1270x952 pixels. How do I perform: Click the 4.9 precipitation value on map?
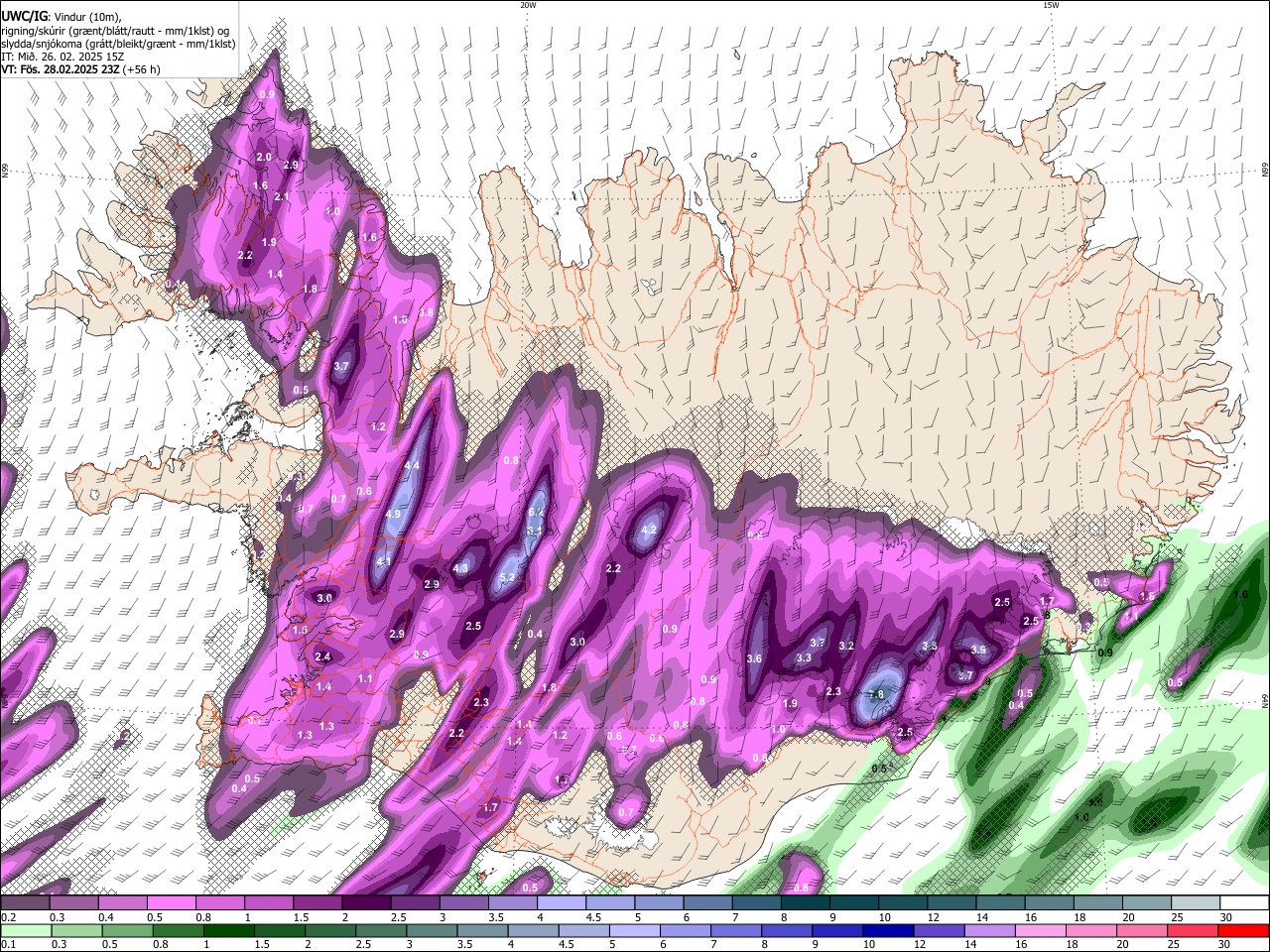point(393,514)
